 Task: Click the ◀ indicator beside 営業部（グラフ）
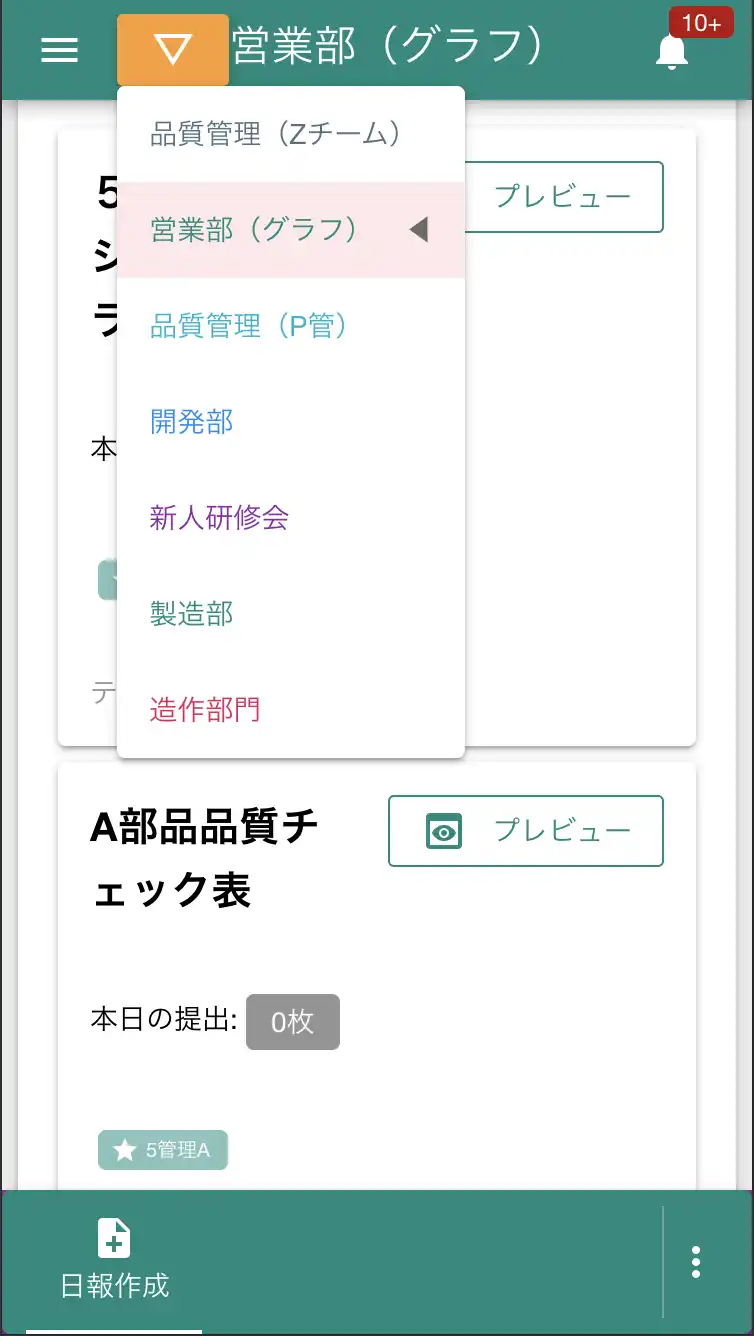418,229
